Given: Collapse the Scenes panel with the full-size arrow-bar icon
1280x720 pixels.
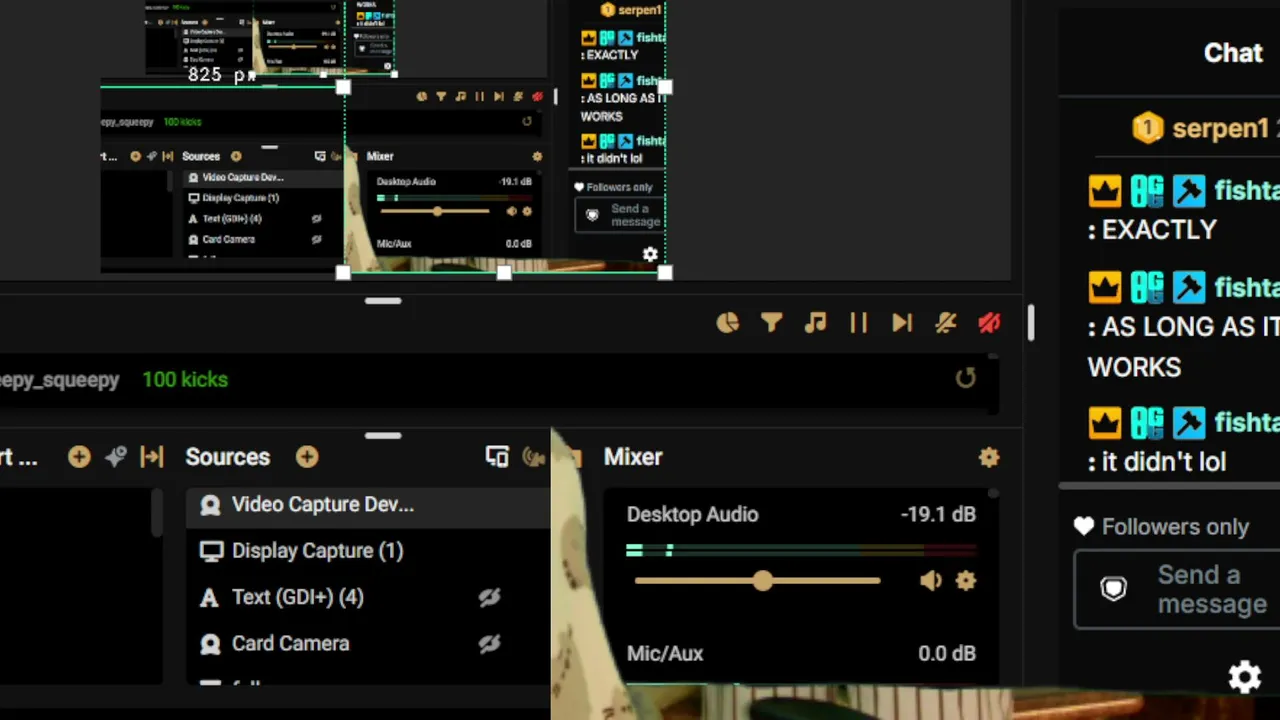Looking at the screenshot, I should [x=152, y=457].
